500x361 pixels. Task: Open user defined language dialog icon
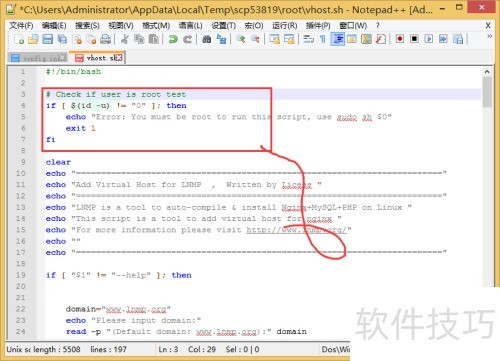[352, 39]
